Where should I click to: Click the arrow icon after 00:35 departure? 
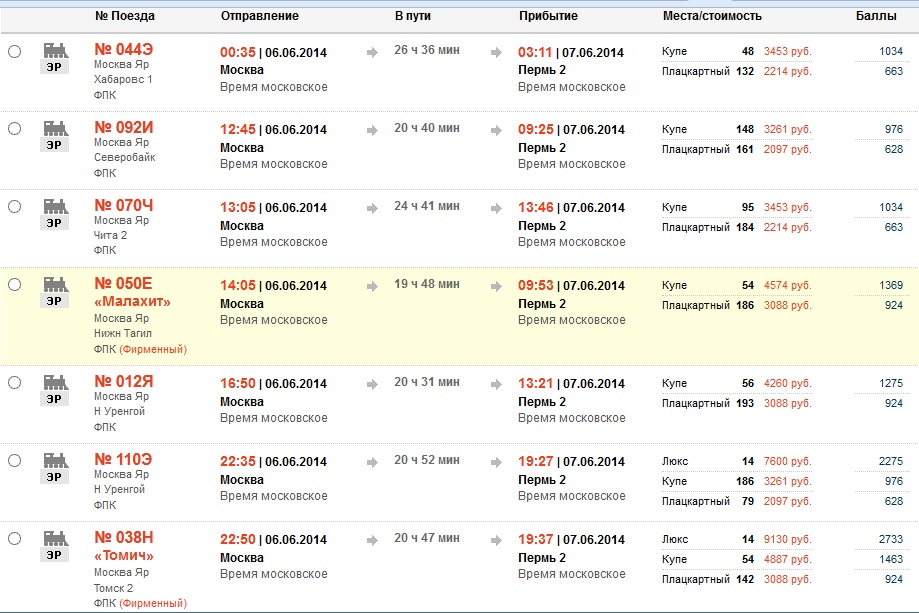(x=373, y=52)
